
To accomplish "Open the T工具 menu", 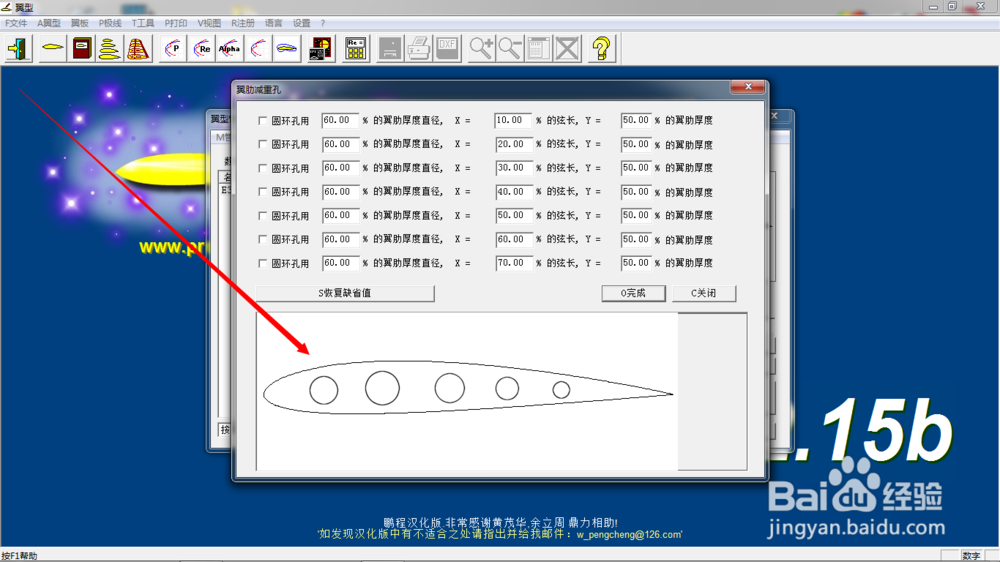I will [x=143, y=23].
